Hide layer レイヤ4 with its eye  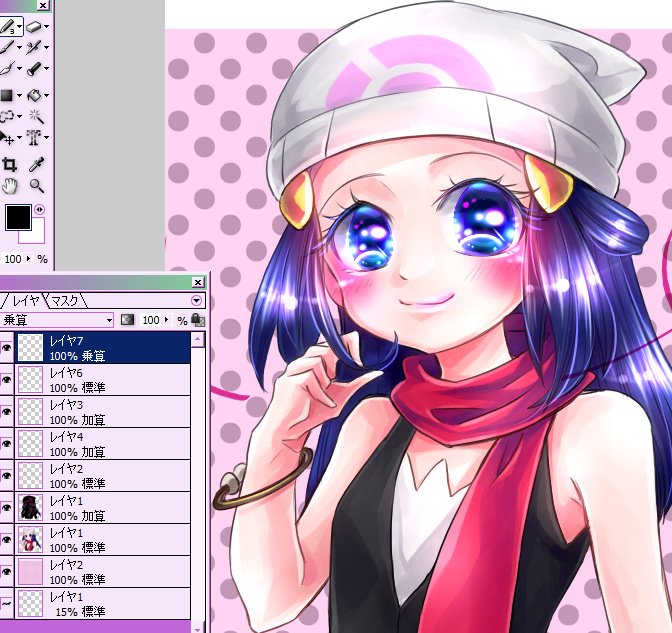point(6,444)
